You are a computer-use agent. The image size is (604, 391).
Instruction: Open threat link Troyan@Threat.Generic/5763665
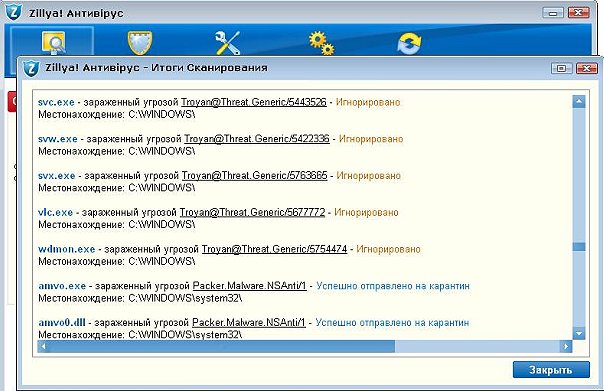[x=255, y=176]
